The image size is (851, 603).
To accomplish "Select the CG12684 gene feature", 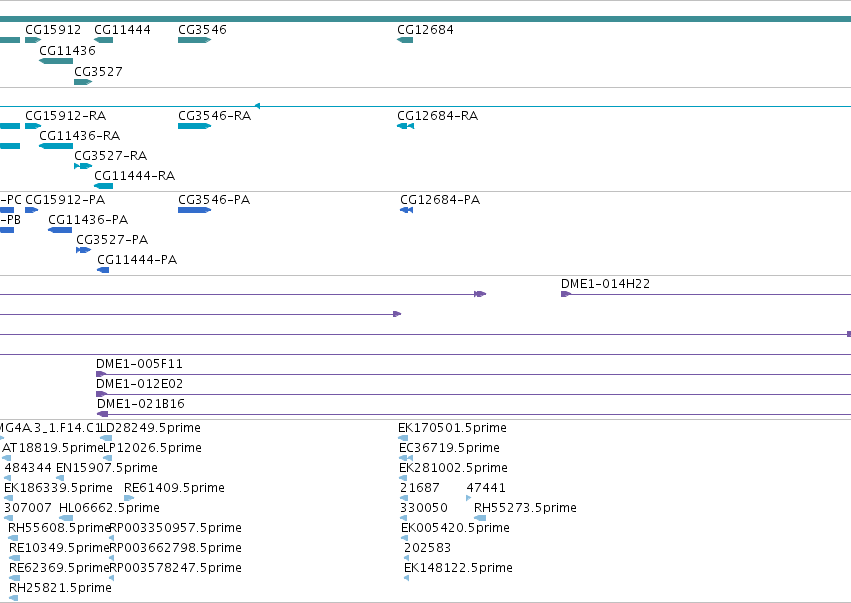I will point(405,40).
